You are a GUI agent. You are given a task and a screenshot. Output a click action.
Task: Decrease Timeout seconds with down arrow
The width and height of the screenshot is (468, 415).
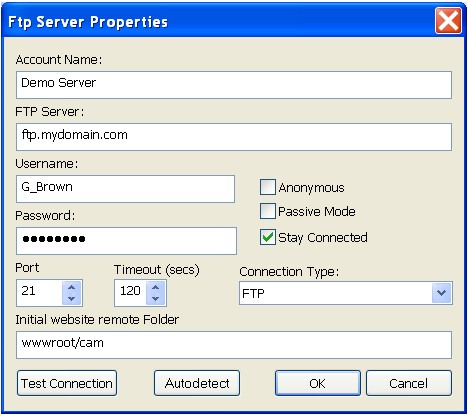point(156,299)
